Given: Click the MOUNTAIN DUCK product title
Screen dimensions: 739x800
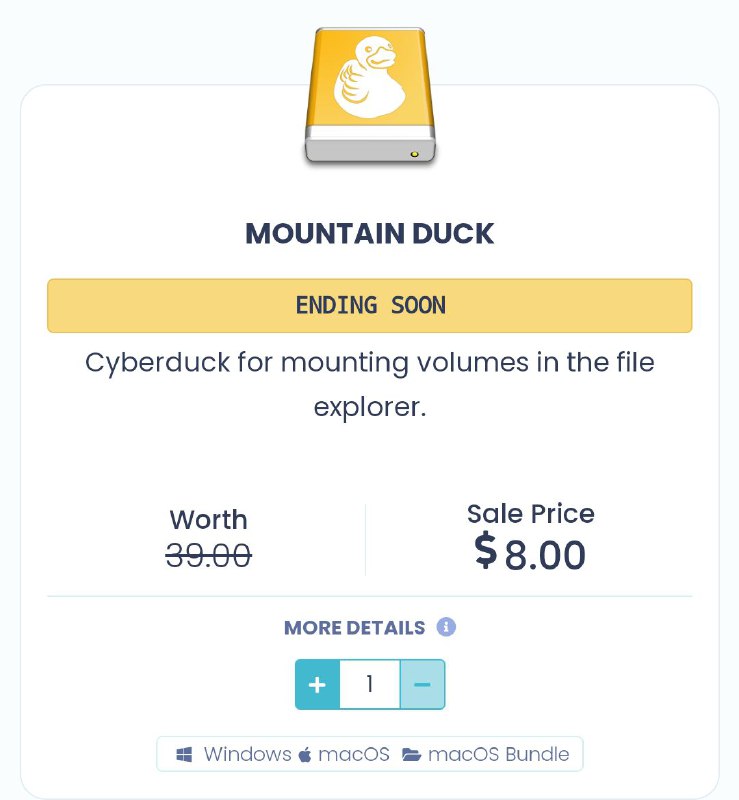Looking at the screenshot, I should (370, 233).
